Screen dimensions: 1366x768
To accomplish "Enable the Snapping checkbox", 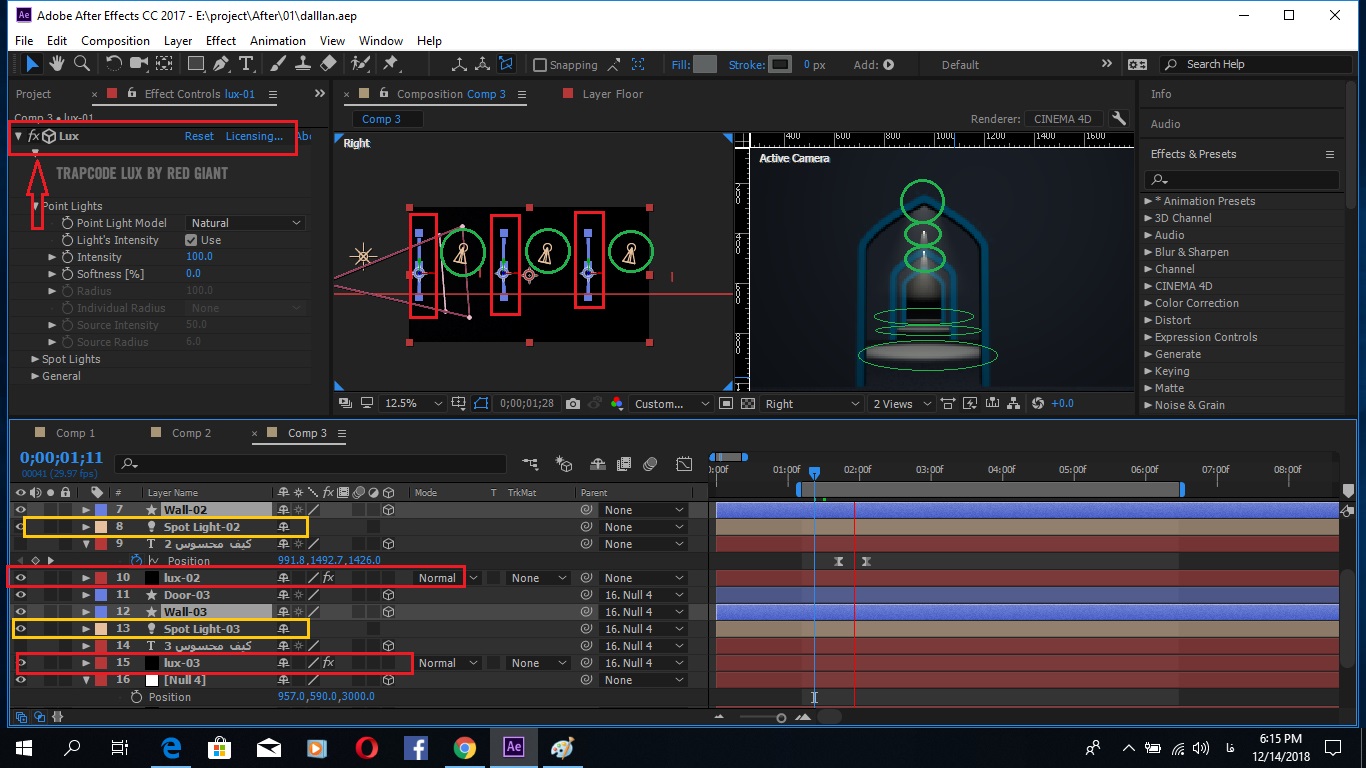I will point(540,65).
